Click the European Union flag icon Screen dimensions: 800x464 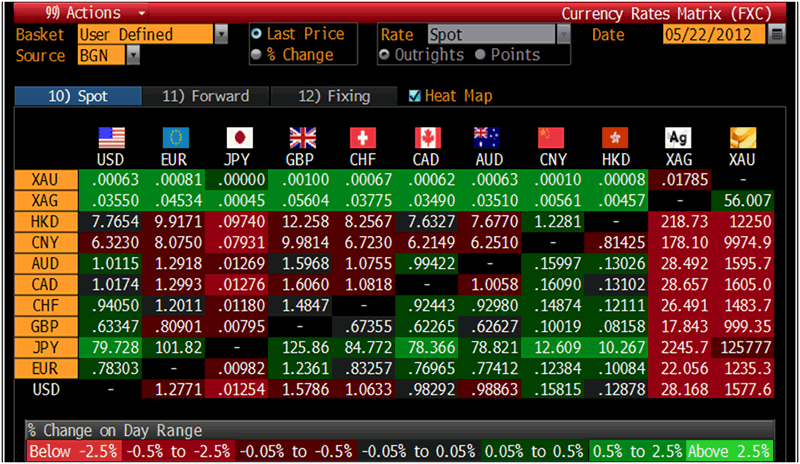(175, 138)
